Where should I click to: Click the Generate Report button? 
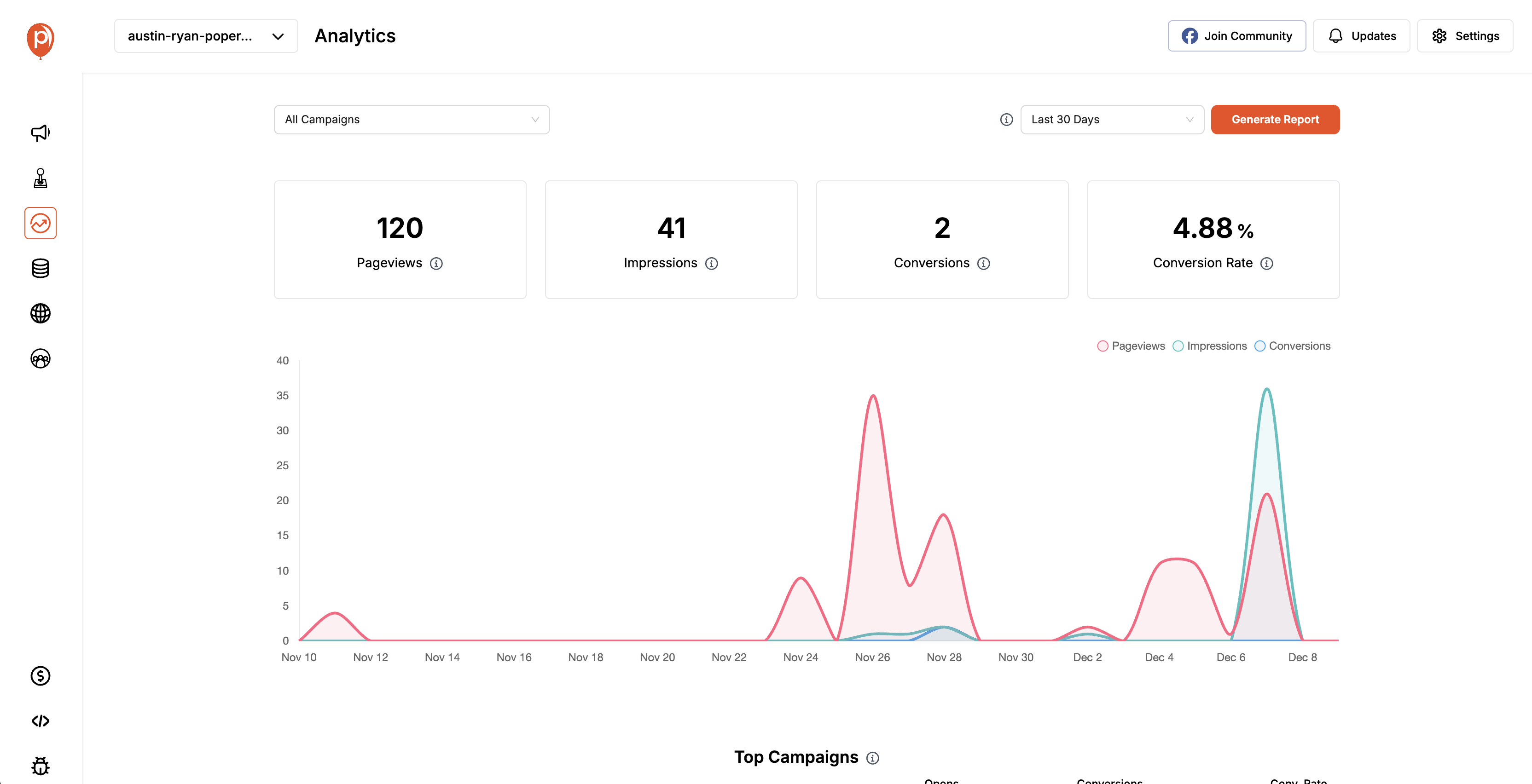tap(1275, 120)
